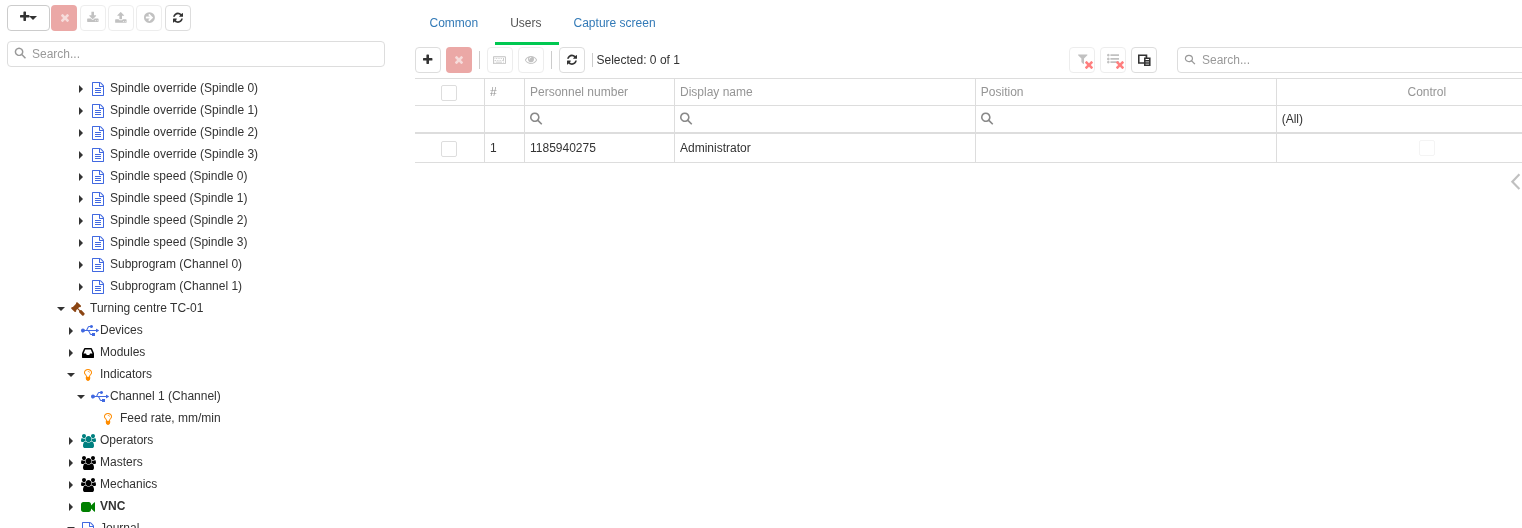Click the red delete user button
This screenshot has width=1522, height=528.
(x=459, y=60)
